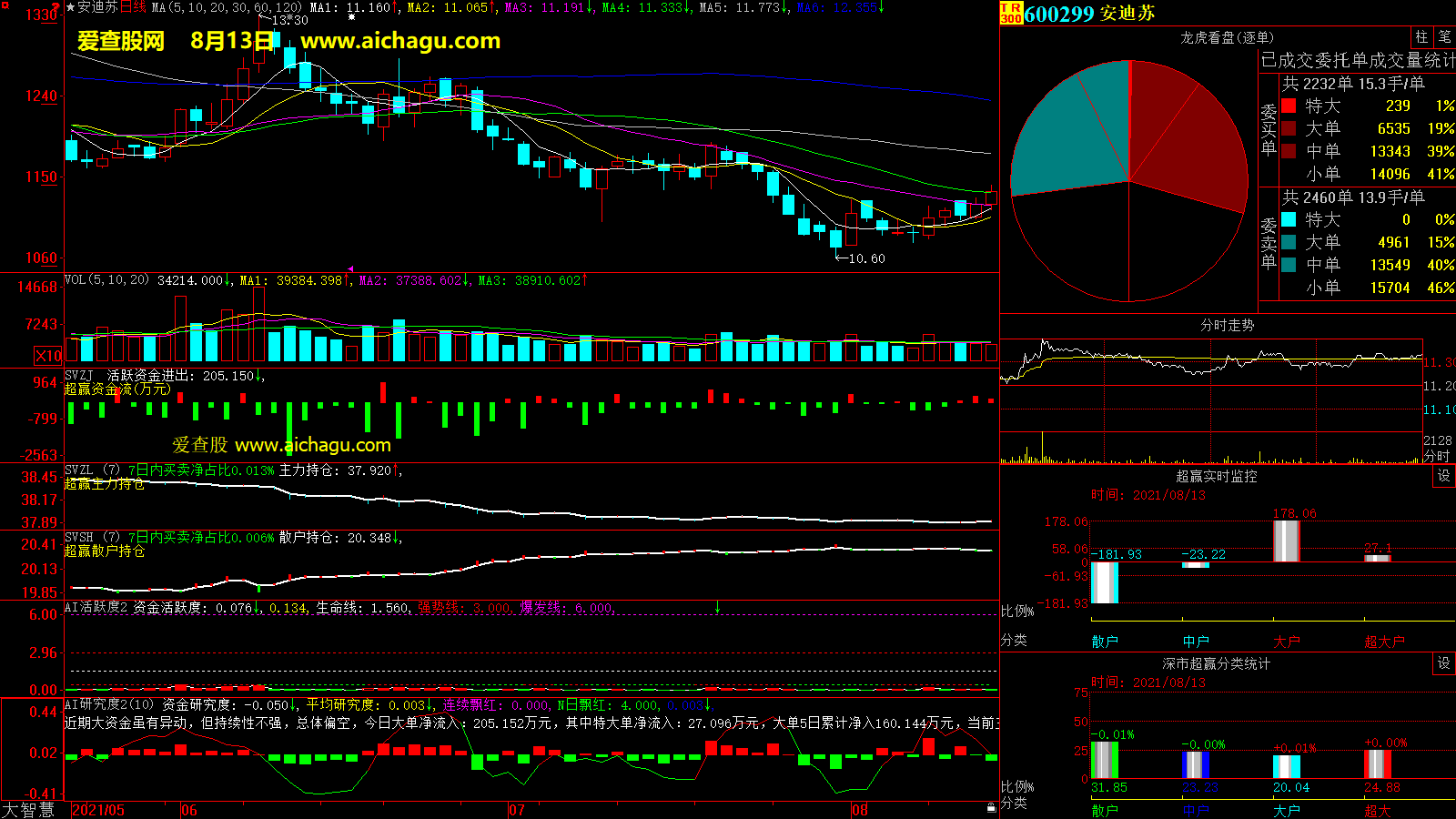The image size is (1456, 819).
Task: Switch 龙虎看盘 to 柱 bar view
Action: pos(1421,36)
